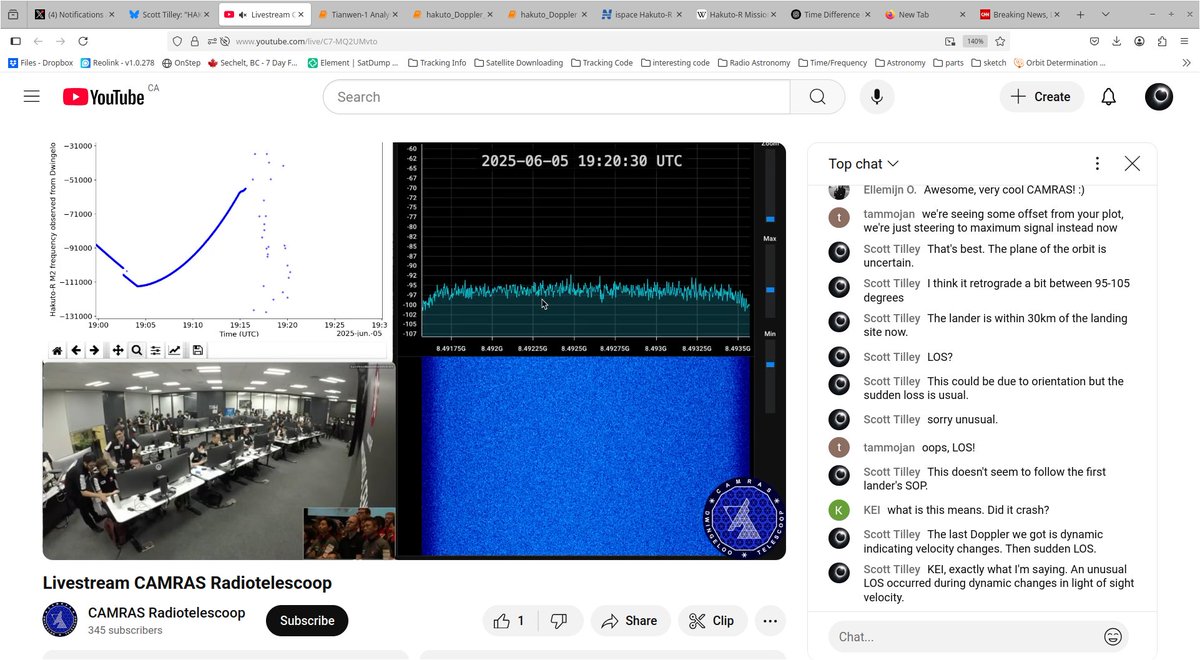1200x660 pixels.
Task: Mute tab audio on Livestream tab
Action: coord(242,15)
